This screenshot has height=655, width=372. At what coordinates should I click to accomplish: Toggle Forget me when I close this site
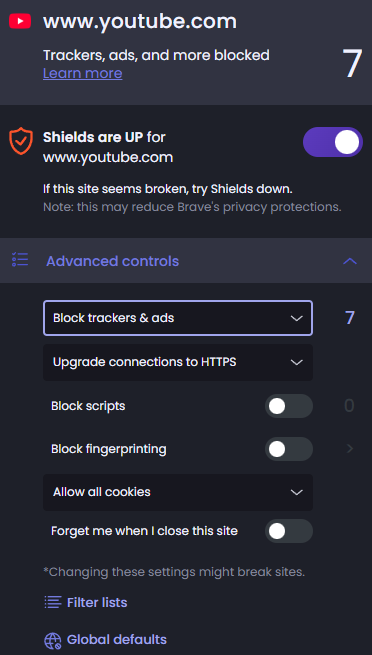click(288, 531)
